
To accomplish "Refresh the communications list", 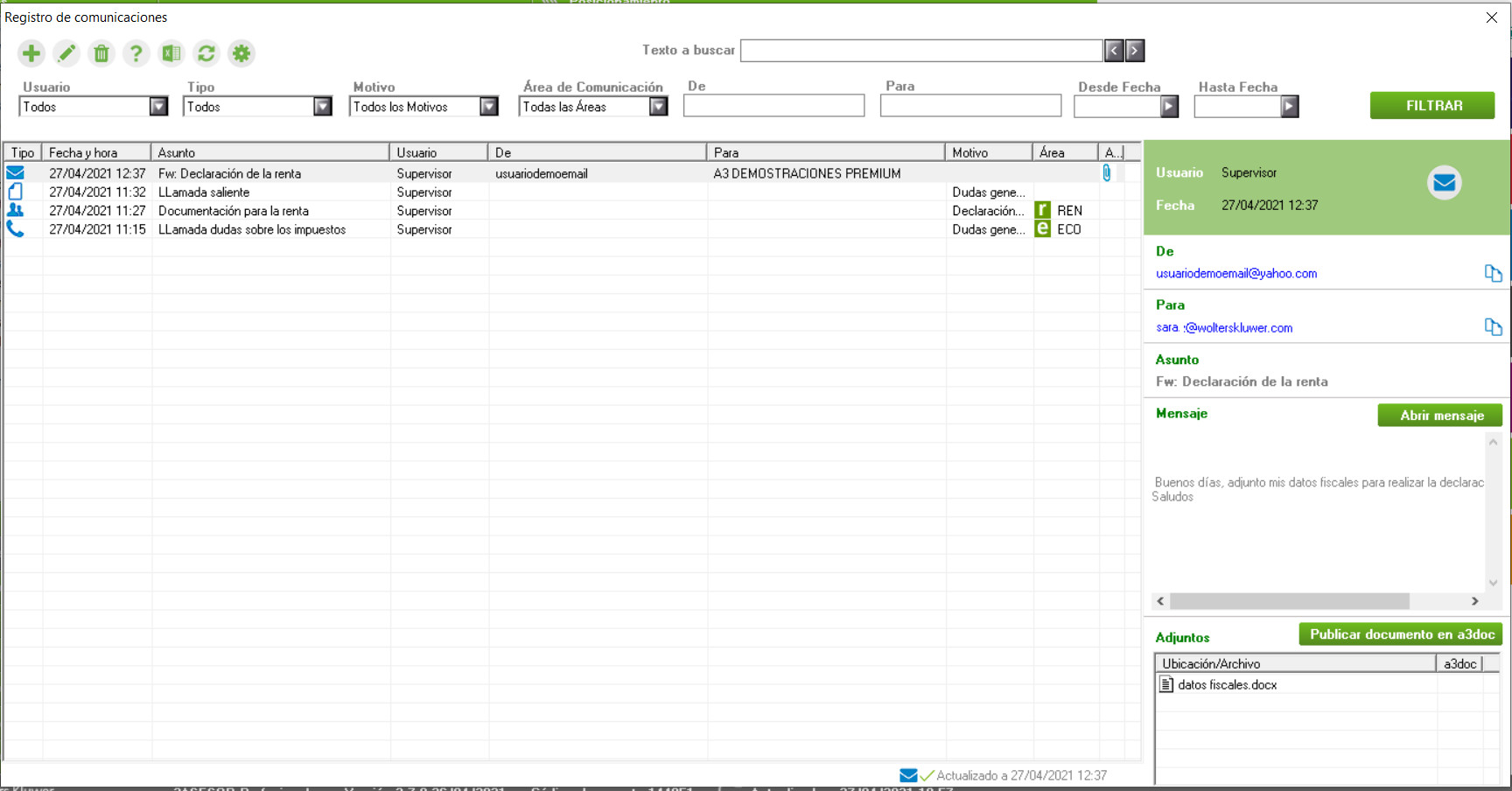I will coord(206,53).
